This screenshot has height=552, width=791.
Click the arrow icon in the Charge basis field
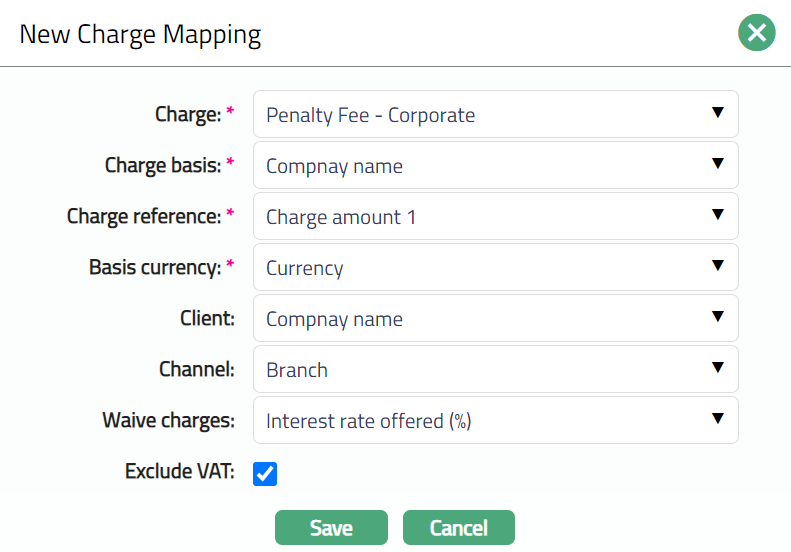tap(717, 165)
